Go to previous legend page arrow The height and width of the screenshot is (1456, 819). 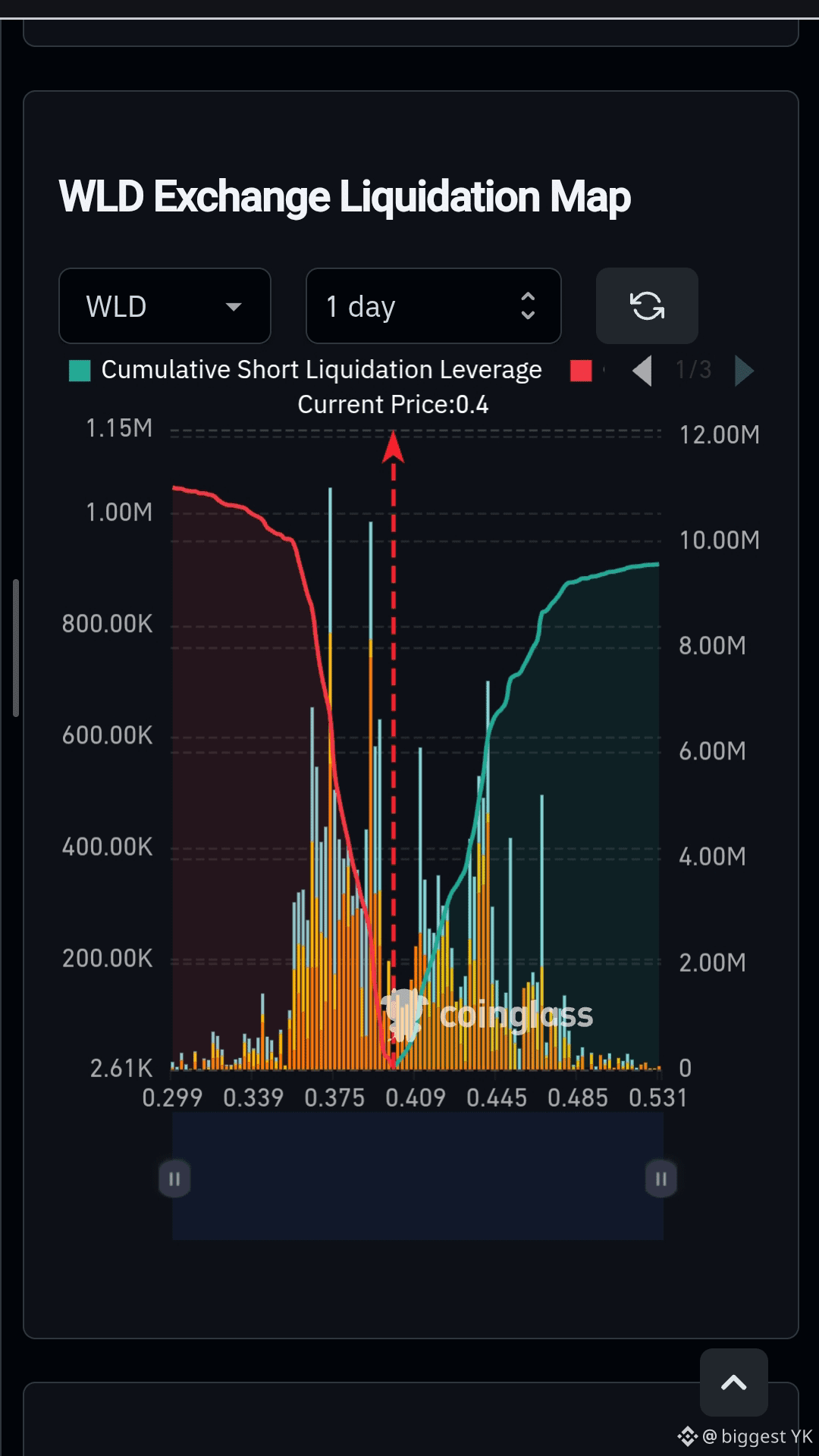pyautogui.click(x=642, y=371)
